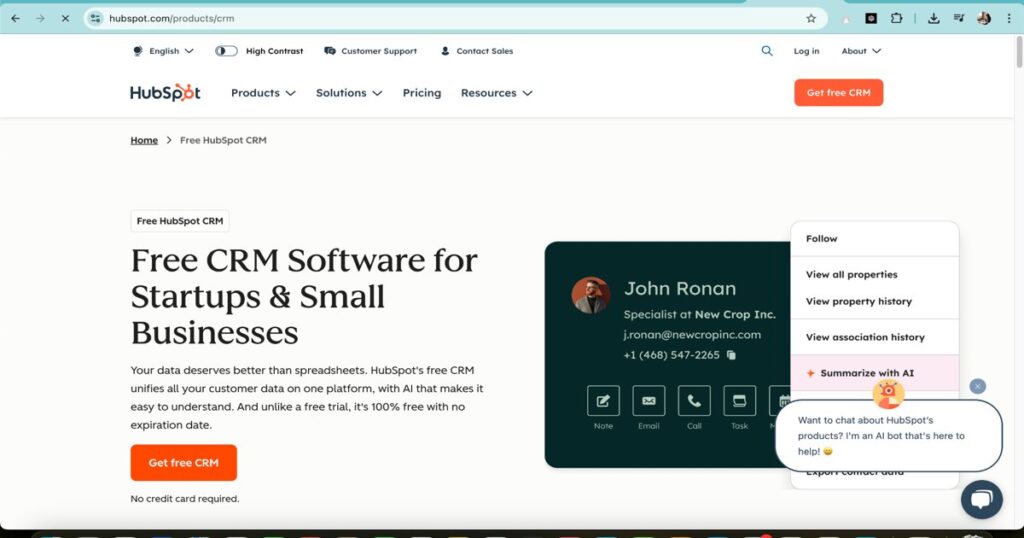Click j.ronan@newcropinc.com email text

tap(692, 334)
